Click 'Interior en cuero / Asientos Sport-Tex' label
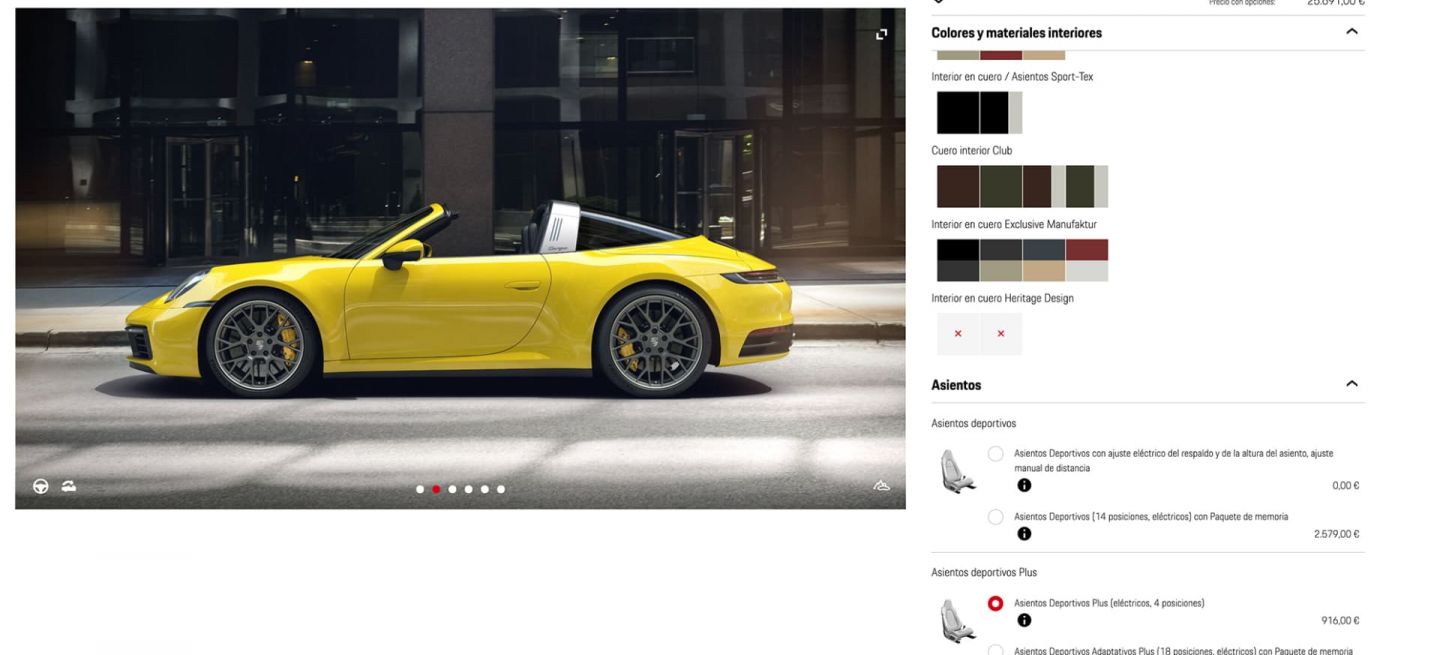The image size is (1440, 655). click(x=1012, y=77)
